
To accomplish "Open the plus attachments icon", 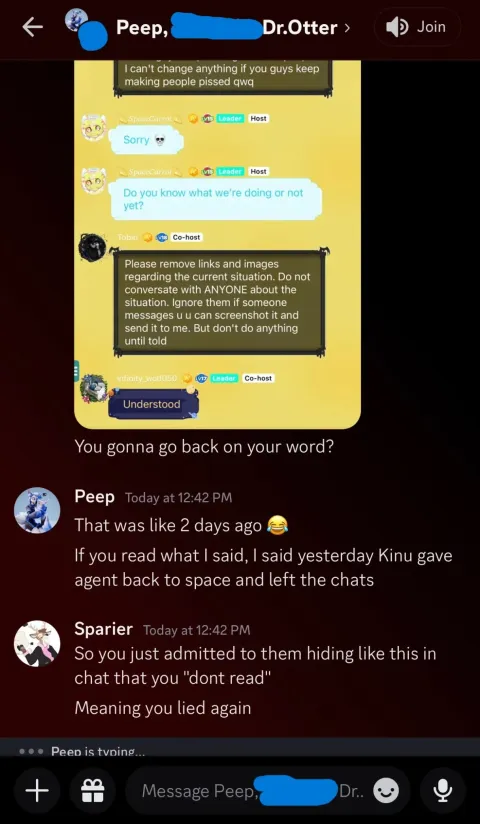I will tap(37, 790).
